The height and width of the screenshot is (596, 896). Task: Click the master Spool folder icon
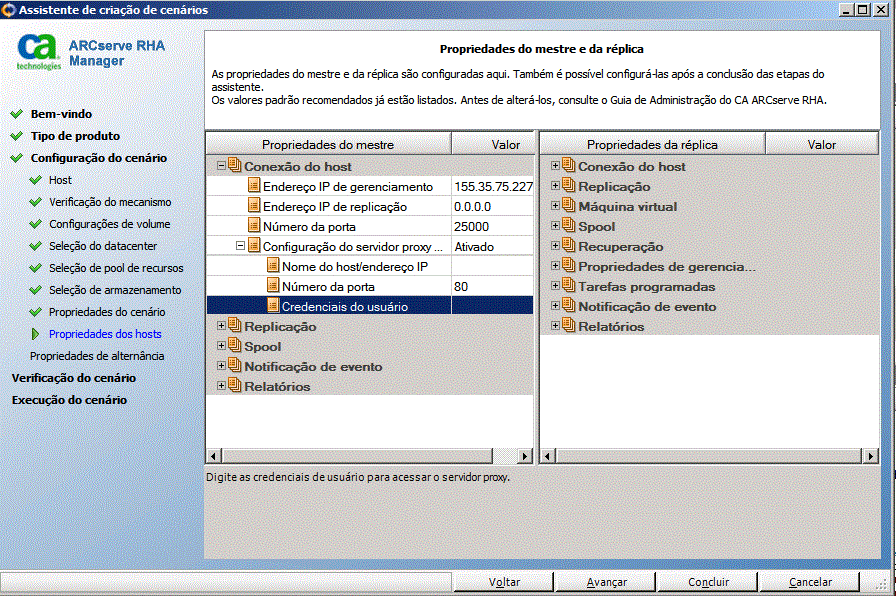pos(235,345)
